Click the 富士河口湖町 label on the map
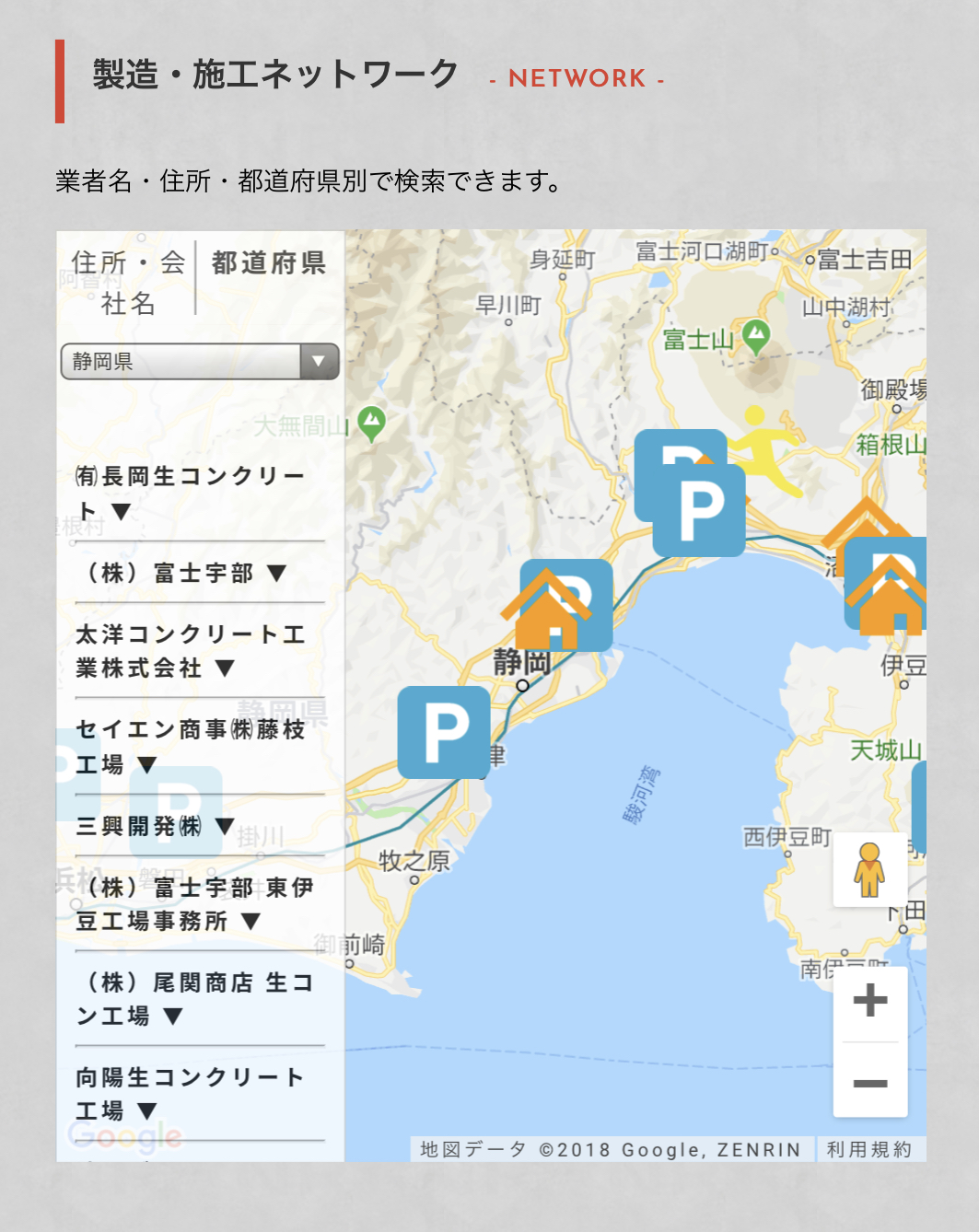 (703, 250)
